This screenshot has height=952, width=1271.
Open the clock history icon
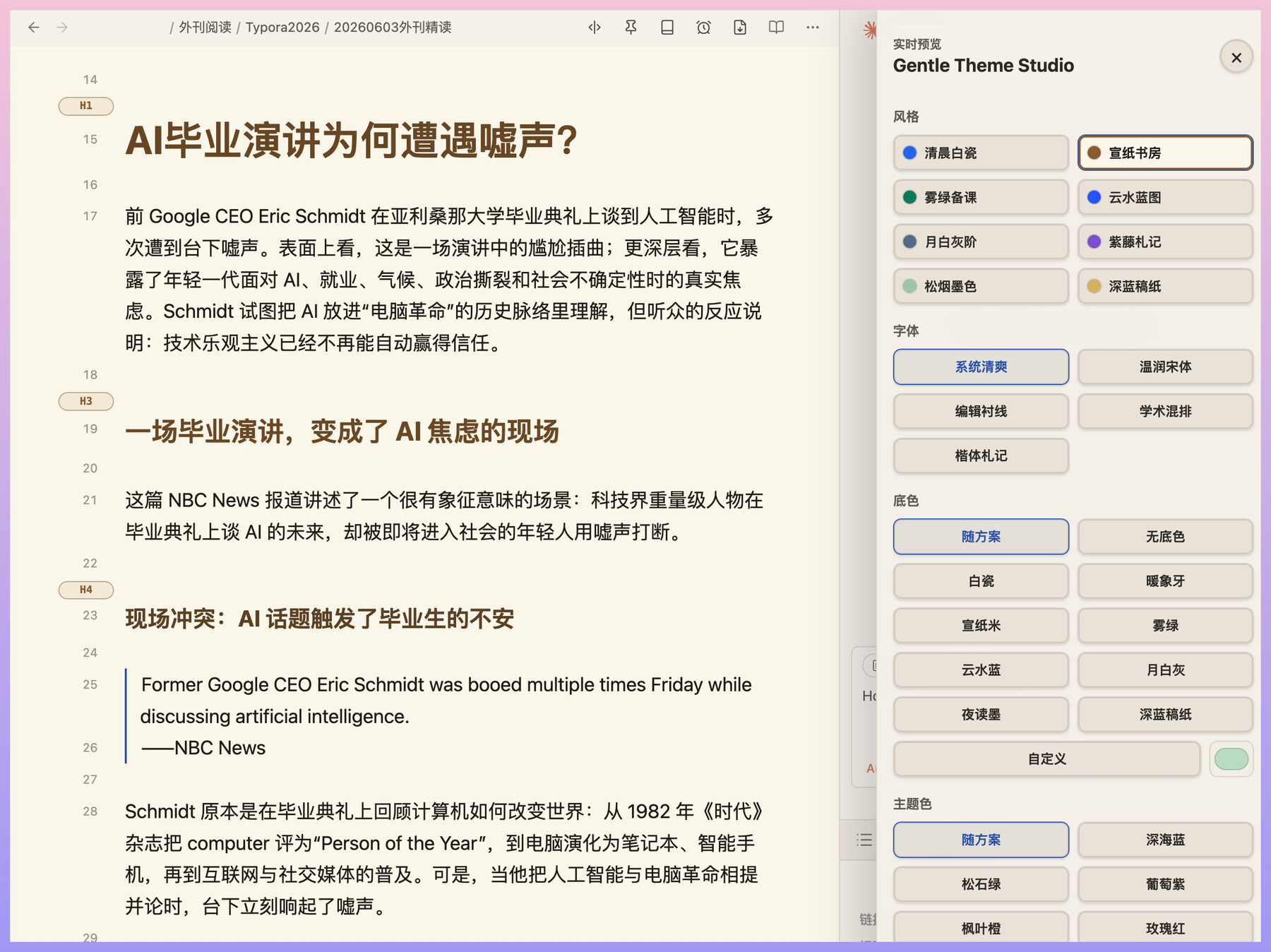(703, 28)
